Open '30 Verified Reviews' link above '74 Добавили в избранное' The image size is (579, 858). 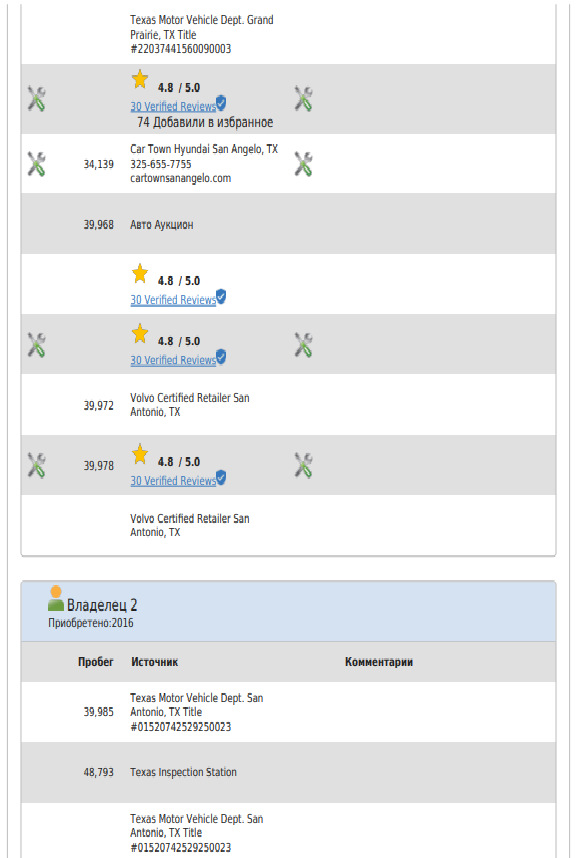(173, 106)
